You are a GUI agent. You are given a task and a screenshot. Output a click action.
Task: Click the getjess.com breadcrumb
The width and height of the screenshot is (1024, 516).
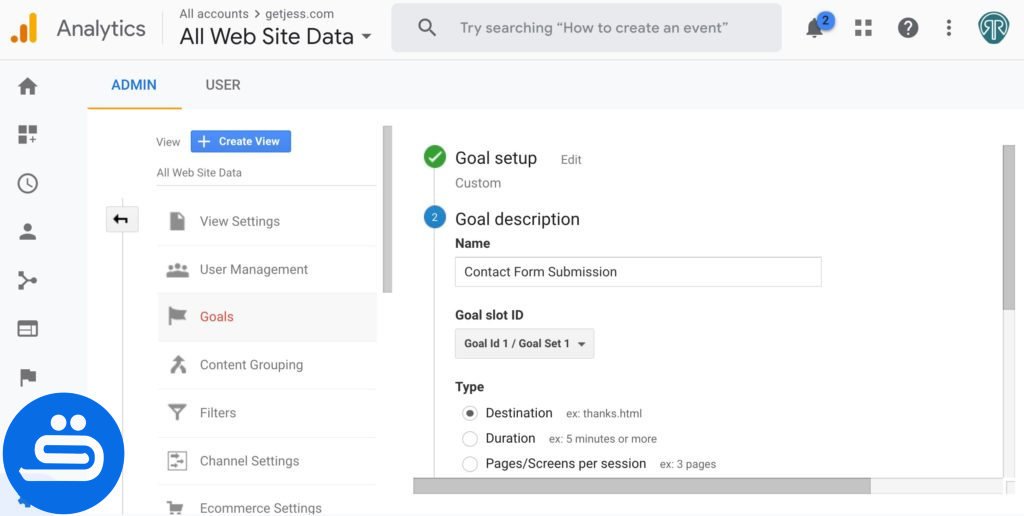299,14
